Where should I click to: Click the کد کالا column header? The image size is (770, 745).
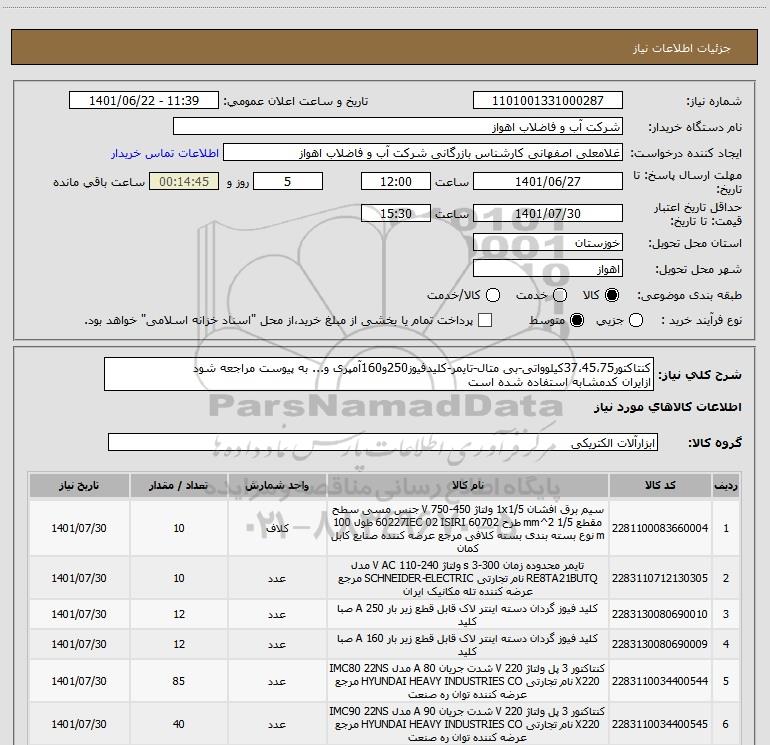pos(660,486)
